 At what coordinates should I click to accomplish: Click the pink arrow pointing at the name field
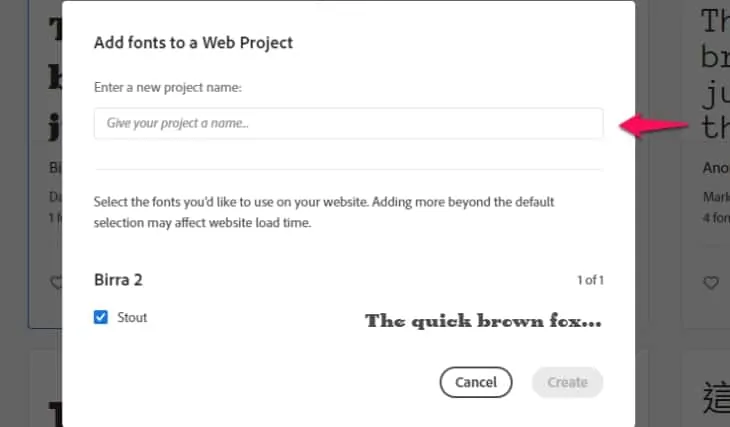653,125
